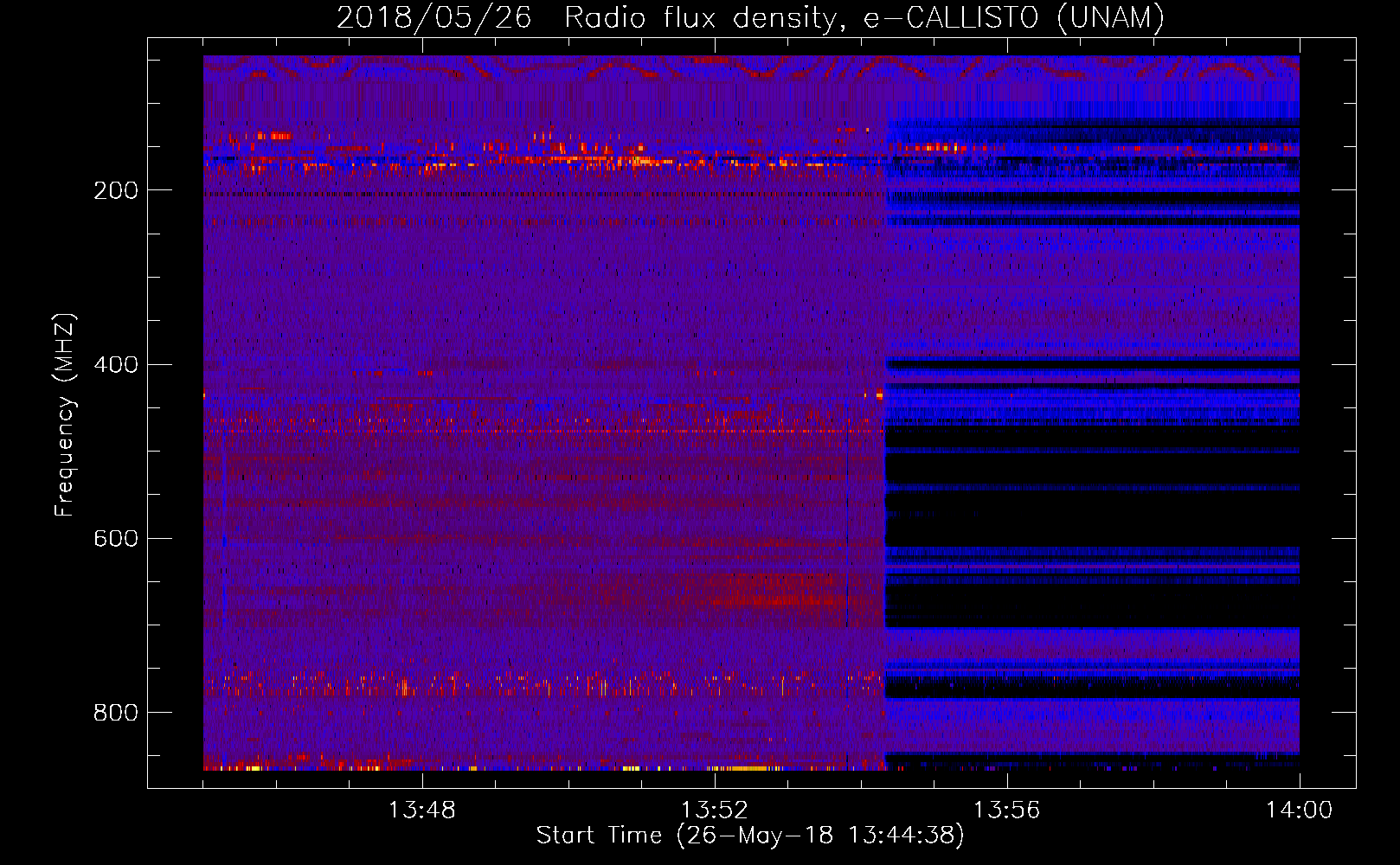Click the '14:00' time tick label
1400x865 pixels.
click(x=1299, y=811)
